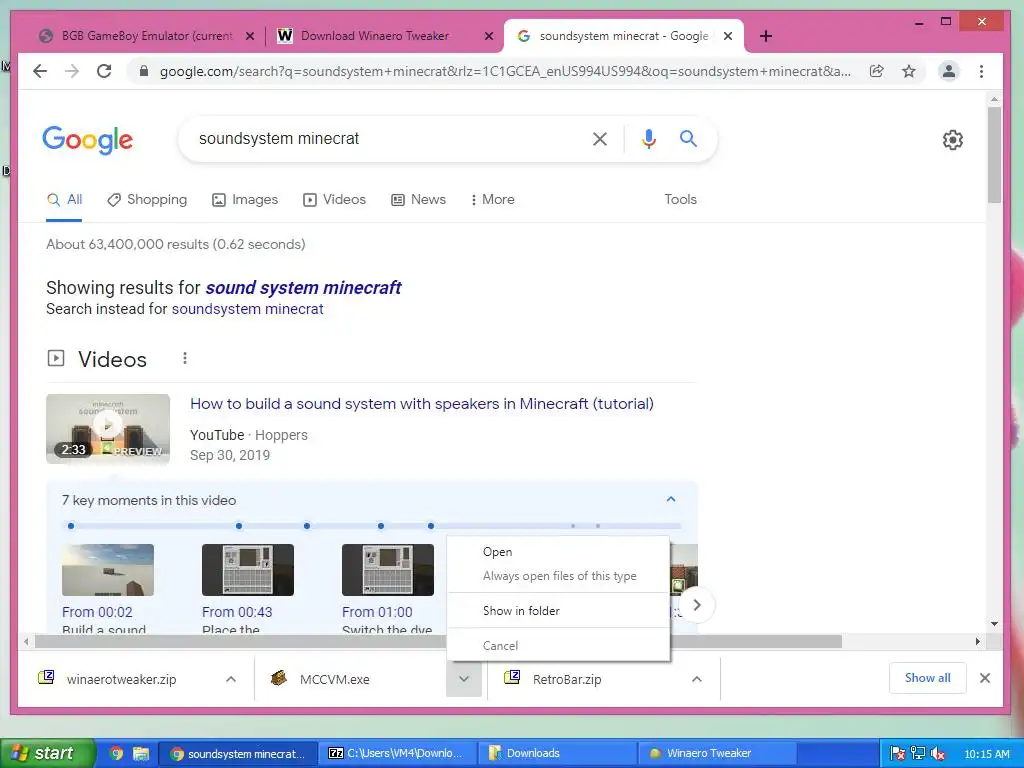Click the network tray icon
The width and height of the screenshot is (1024, 768).
[x=918, y=754]
